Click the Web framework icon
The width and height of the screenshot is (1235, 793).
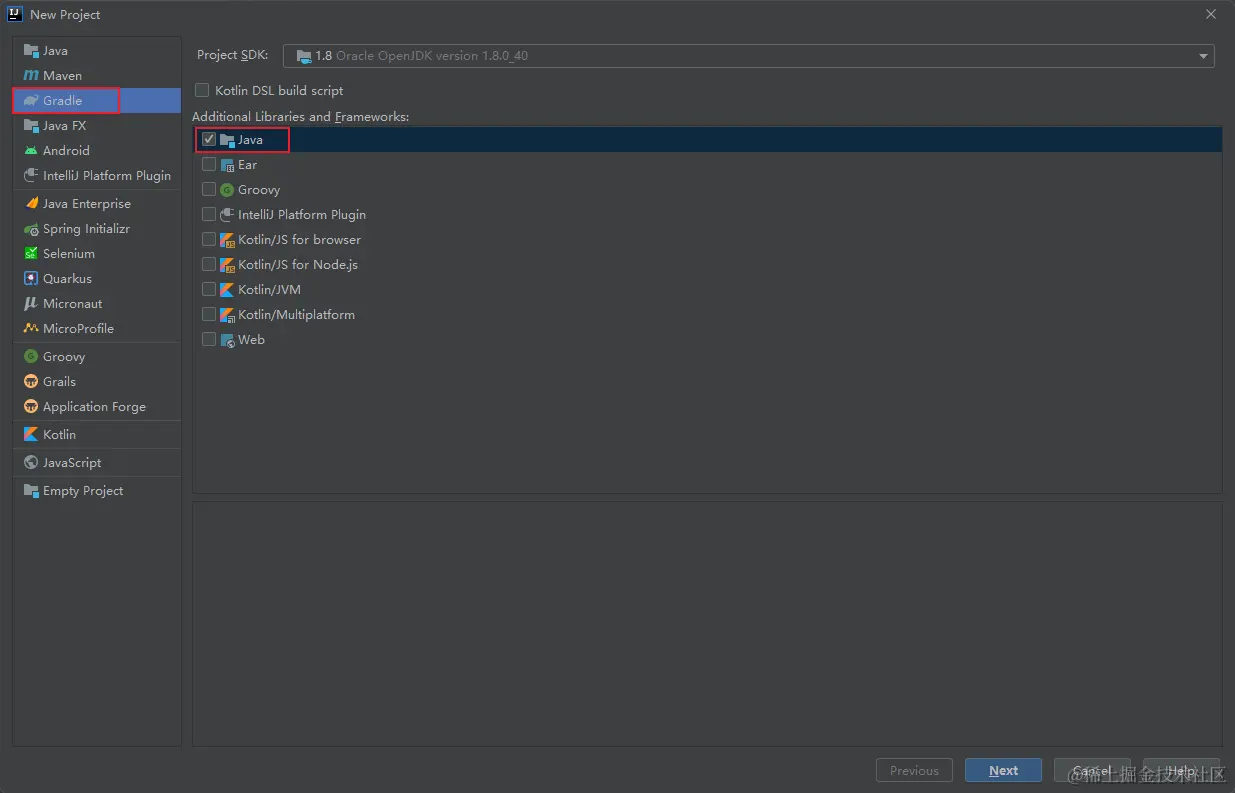tap(227, 340)
